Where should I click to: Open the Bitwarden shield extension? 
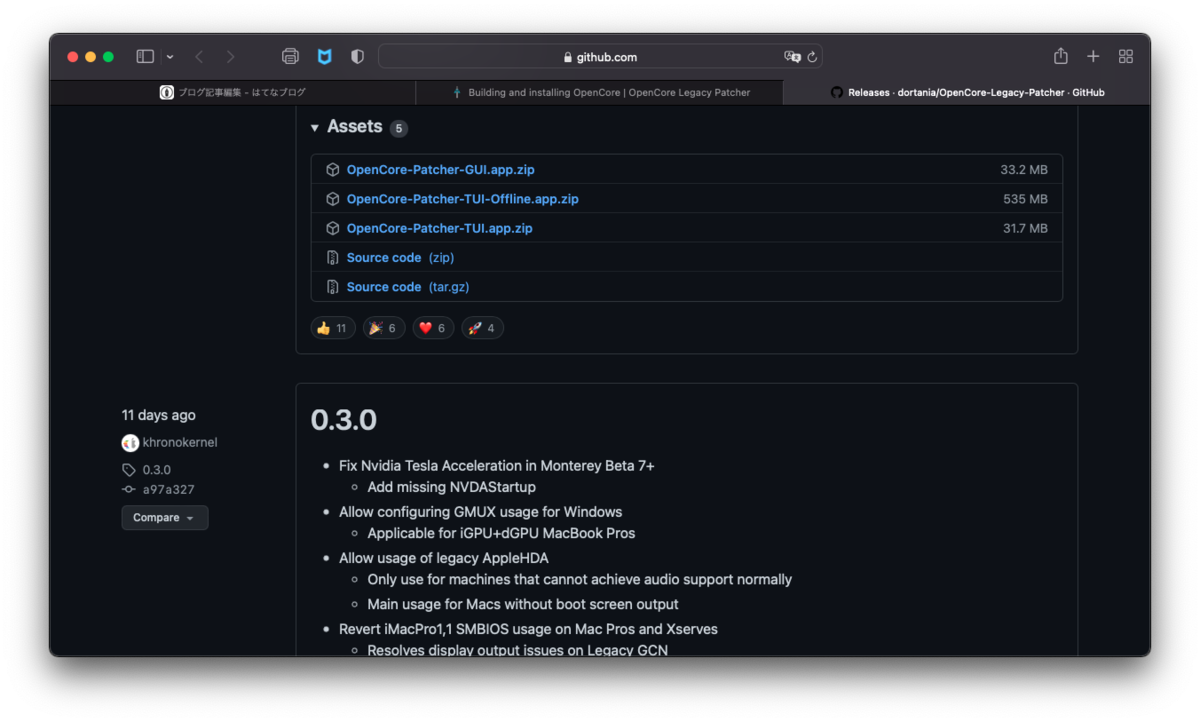[x=324, y=57]
